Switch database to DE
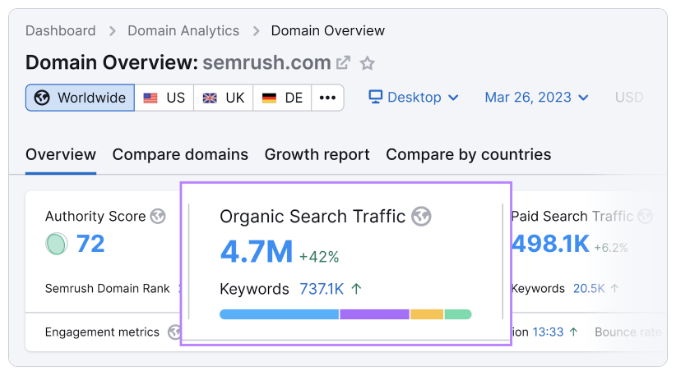Image resolution: width=678 pixels, height=377 pixels. (x=282, y=98)
